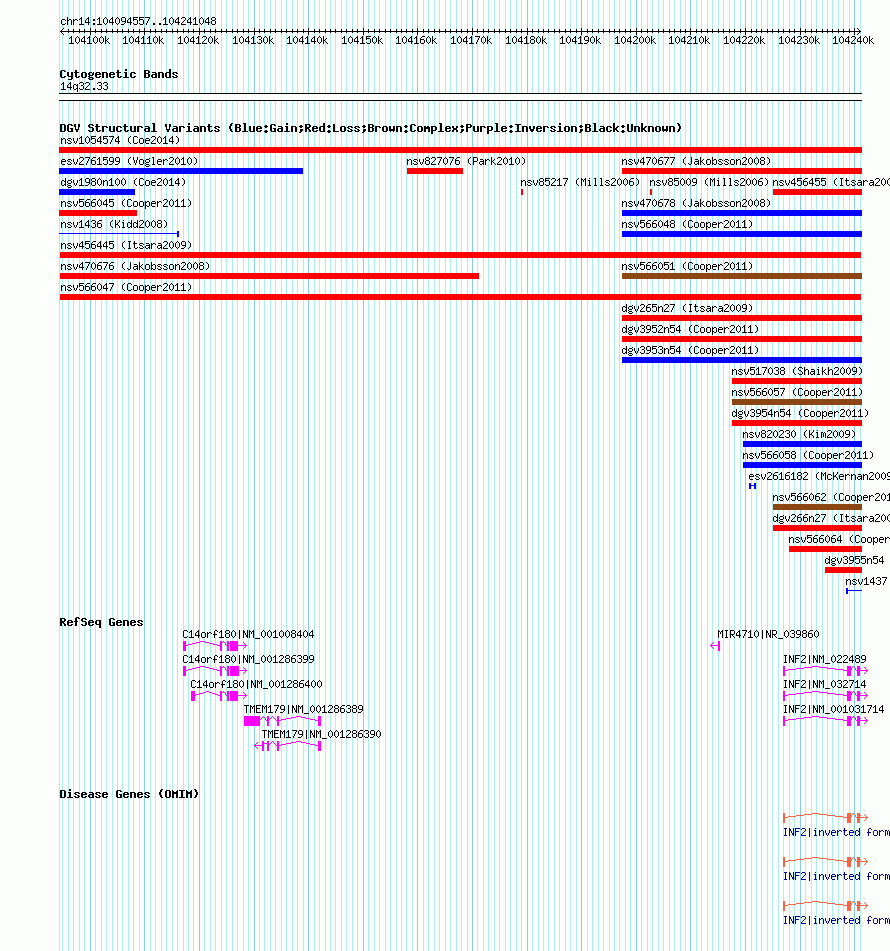Open the nsv517038 (Shaikh2009) label
This screenshot has height=951, width=890.
click(797, 371)
